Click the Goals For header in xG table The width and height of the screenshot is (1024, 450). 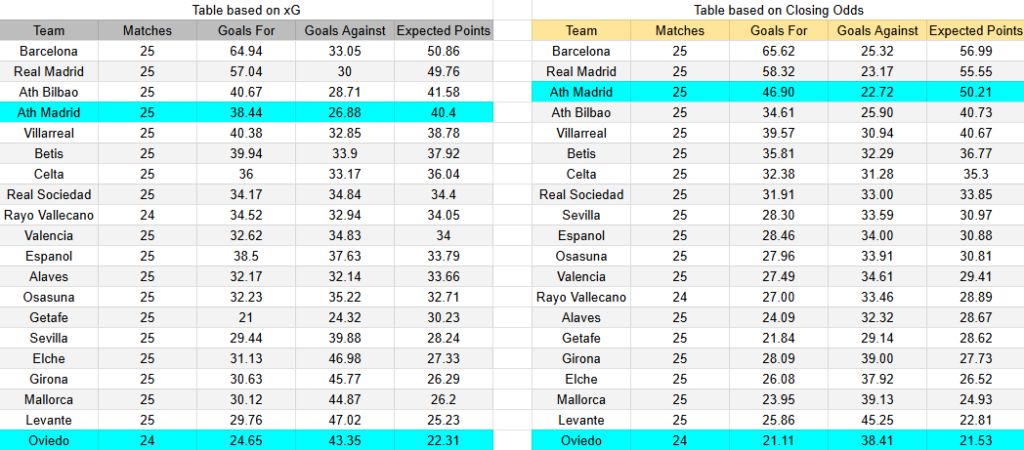tap(247, 31)
